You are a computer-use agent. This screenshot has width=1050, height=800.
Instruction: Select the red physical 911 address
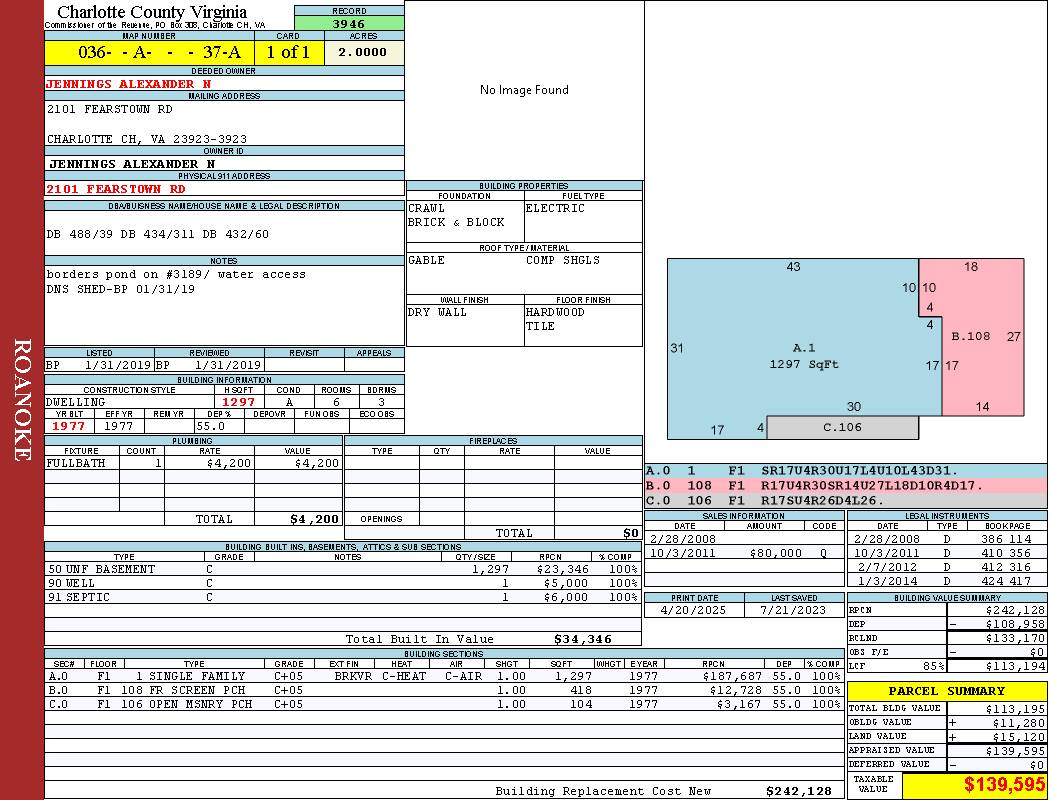click(115, 189)
